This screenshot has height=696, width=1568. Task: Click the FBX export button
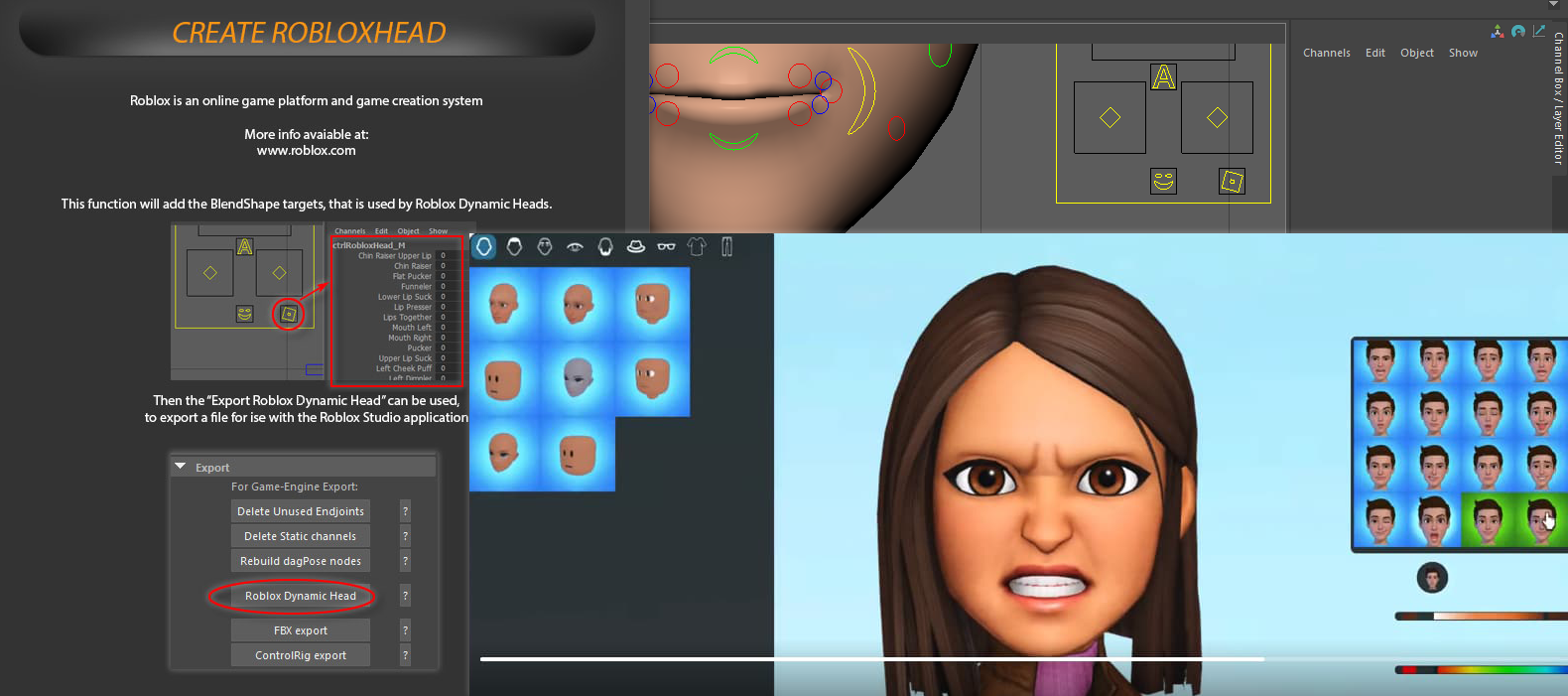point(301,630)
